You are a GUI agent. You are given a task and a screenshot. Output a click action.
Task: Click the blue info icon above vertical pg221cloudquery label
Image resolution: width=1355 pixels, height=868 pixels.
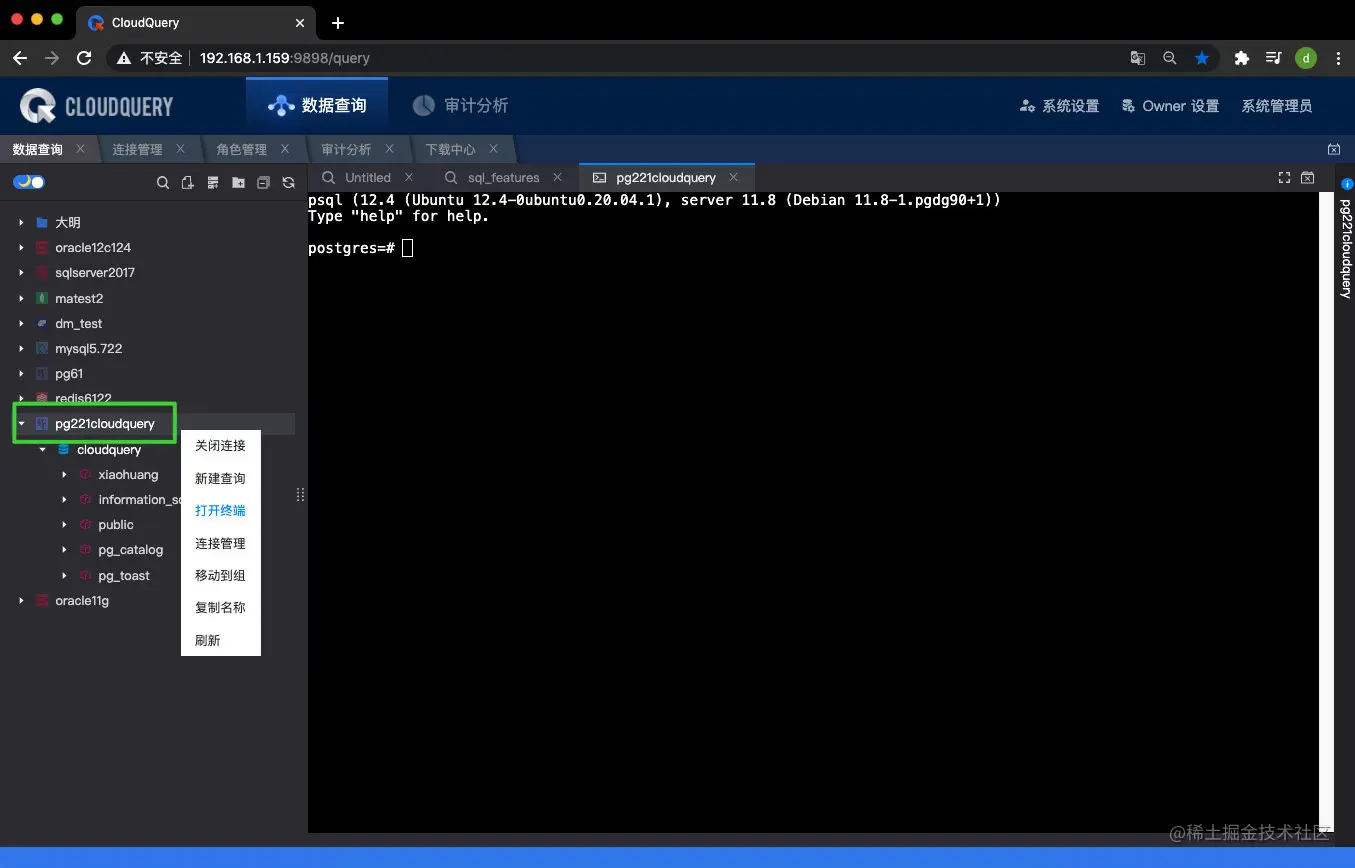(1346, 184)
